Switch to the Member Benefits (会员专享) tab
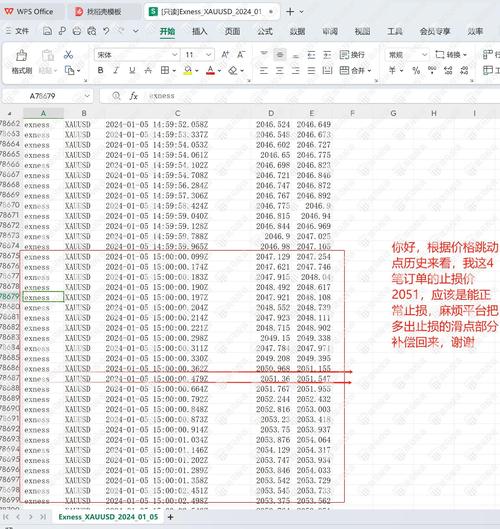 pos(435,31)
